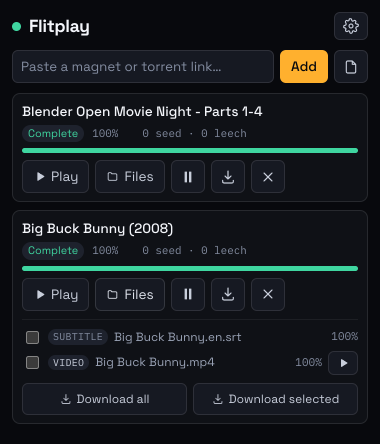Click the Flitplay app title
380x444 pixels.
click(x=59, y=27)
